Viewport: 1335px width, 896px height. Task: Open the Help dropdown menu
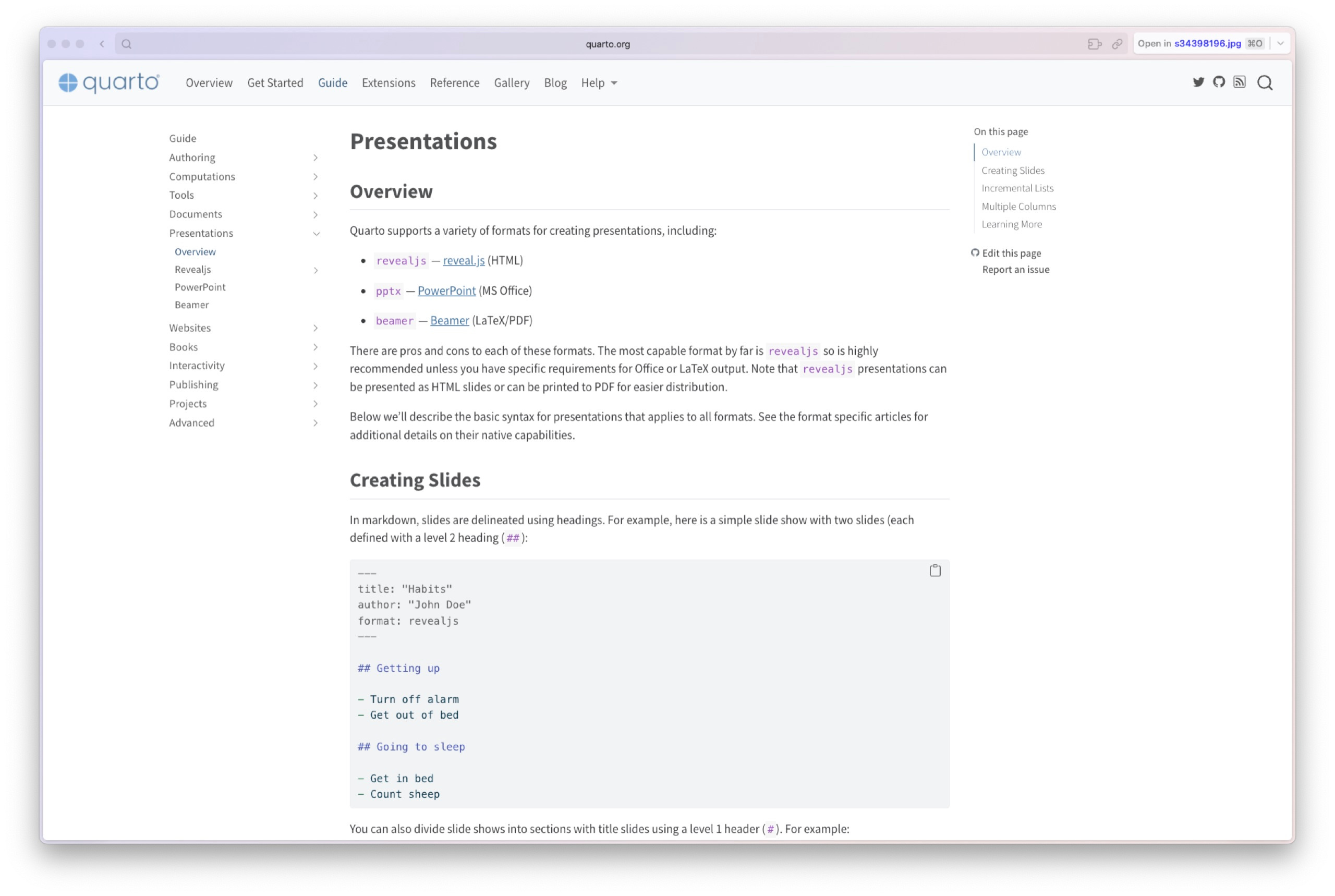[599, 83]
